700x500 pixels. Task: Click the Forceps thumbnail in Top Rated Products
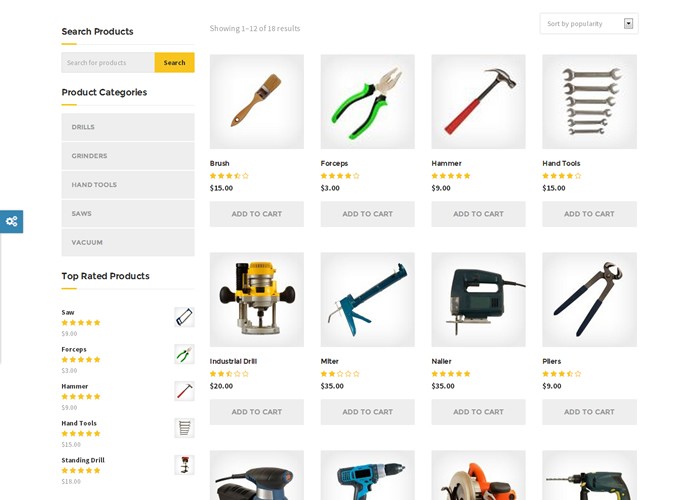[x=184, y=354]
